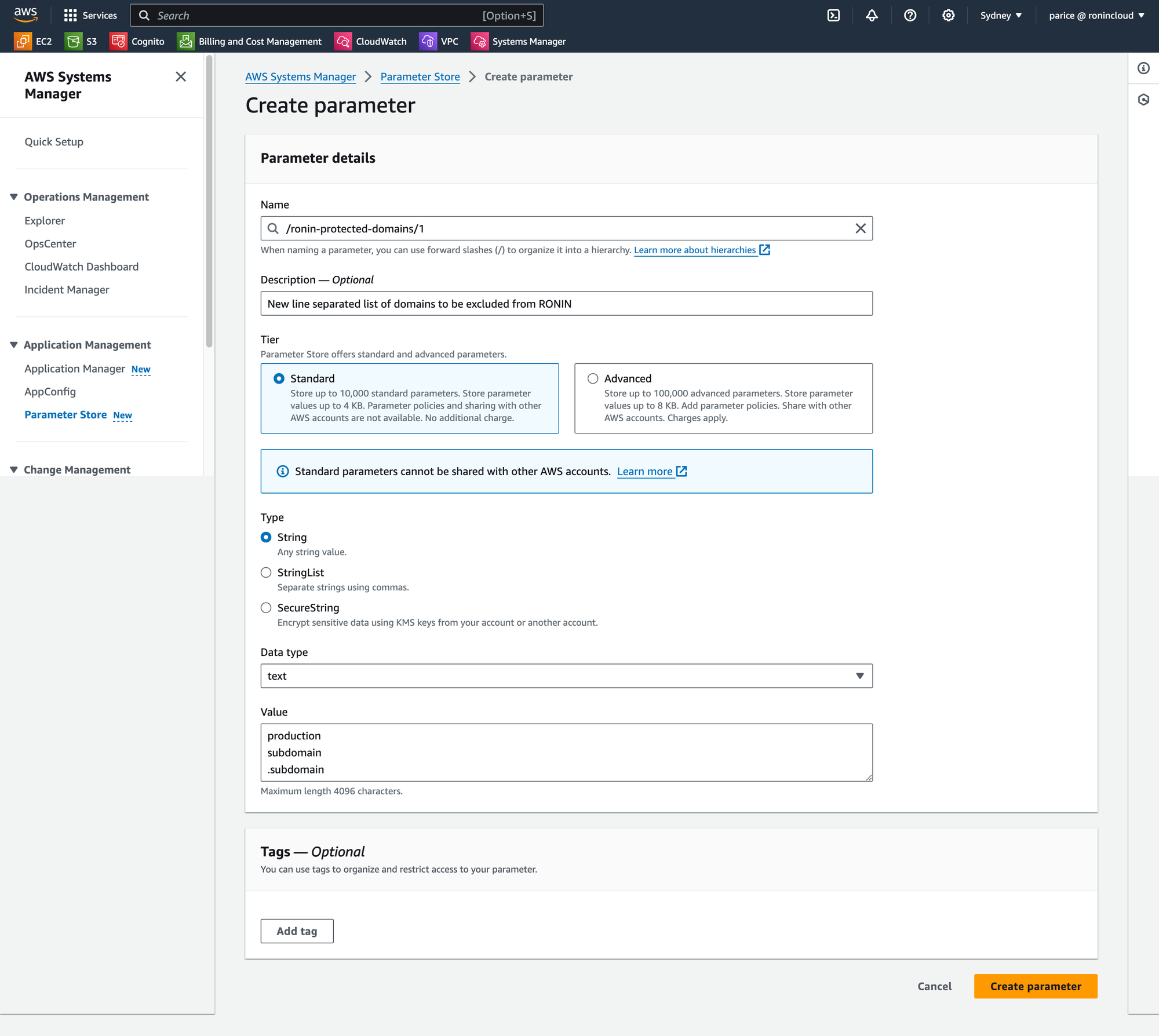
Task: Click the Add tag button
Action: [x=297, y=931]
